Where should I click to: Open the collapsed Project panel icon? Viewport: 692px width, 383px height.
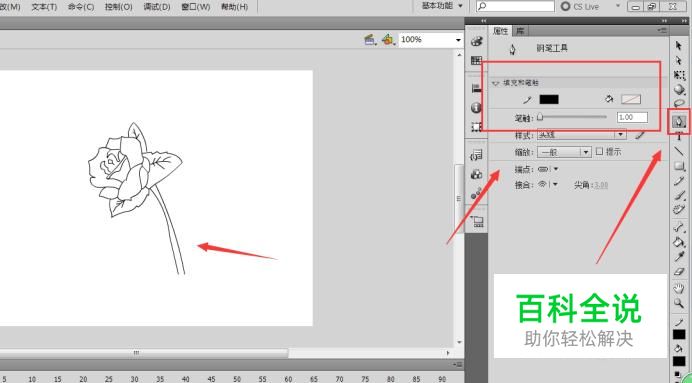[x=477, y=221]
